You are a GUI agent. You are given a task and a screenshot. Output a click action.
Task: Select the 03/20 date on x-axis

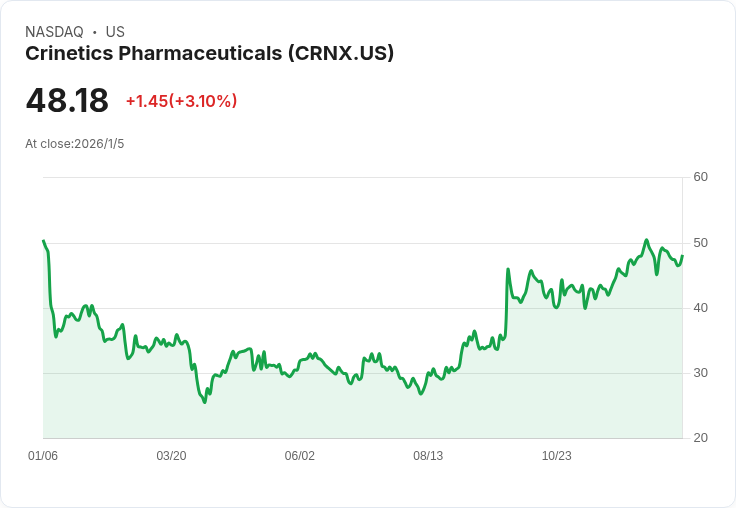pos(171,456)
